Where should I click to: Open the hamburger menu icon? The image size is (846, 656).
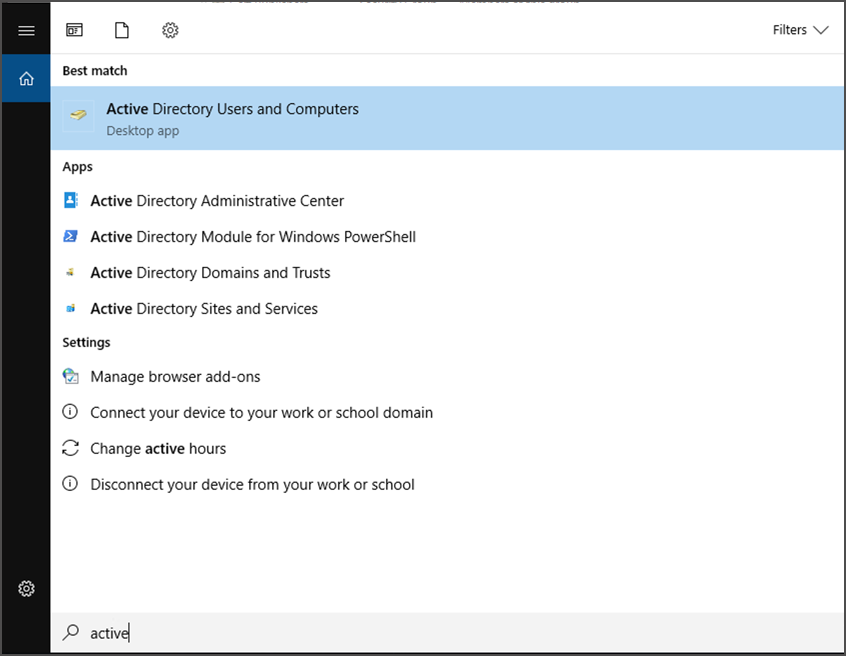tap(26, 30)
